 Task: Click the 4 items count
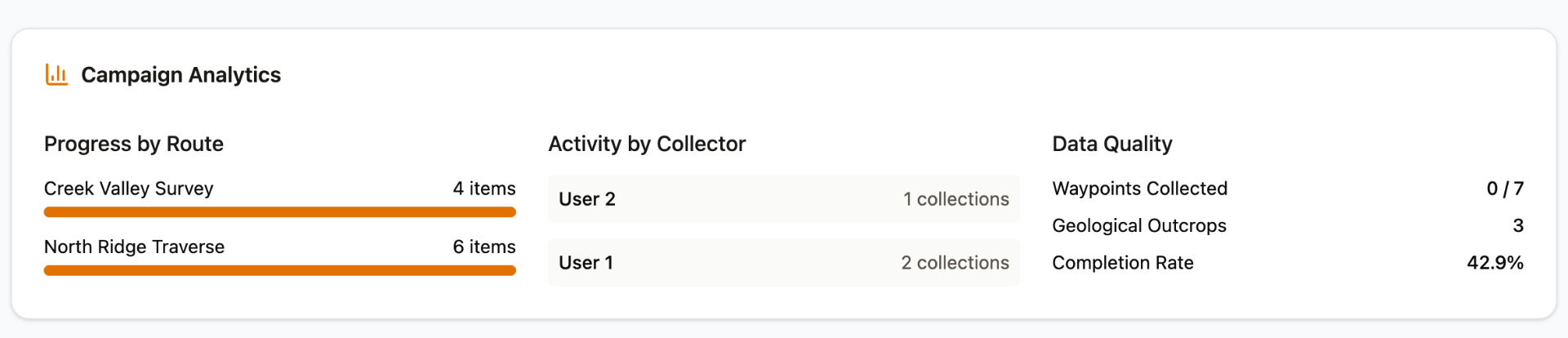coord(484,189)
